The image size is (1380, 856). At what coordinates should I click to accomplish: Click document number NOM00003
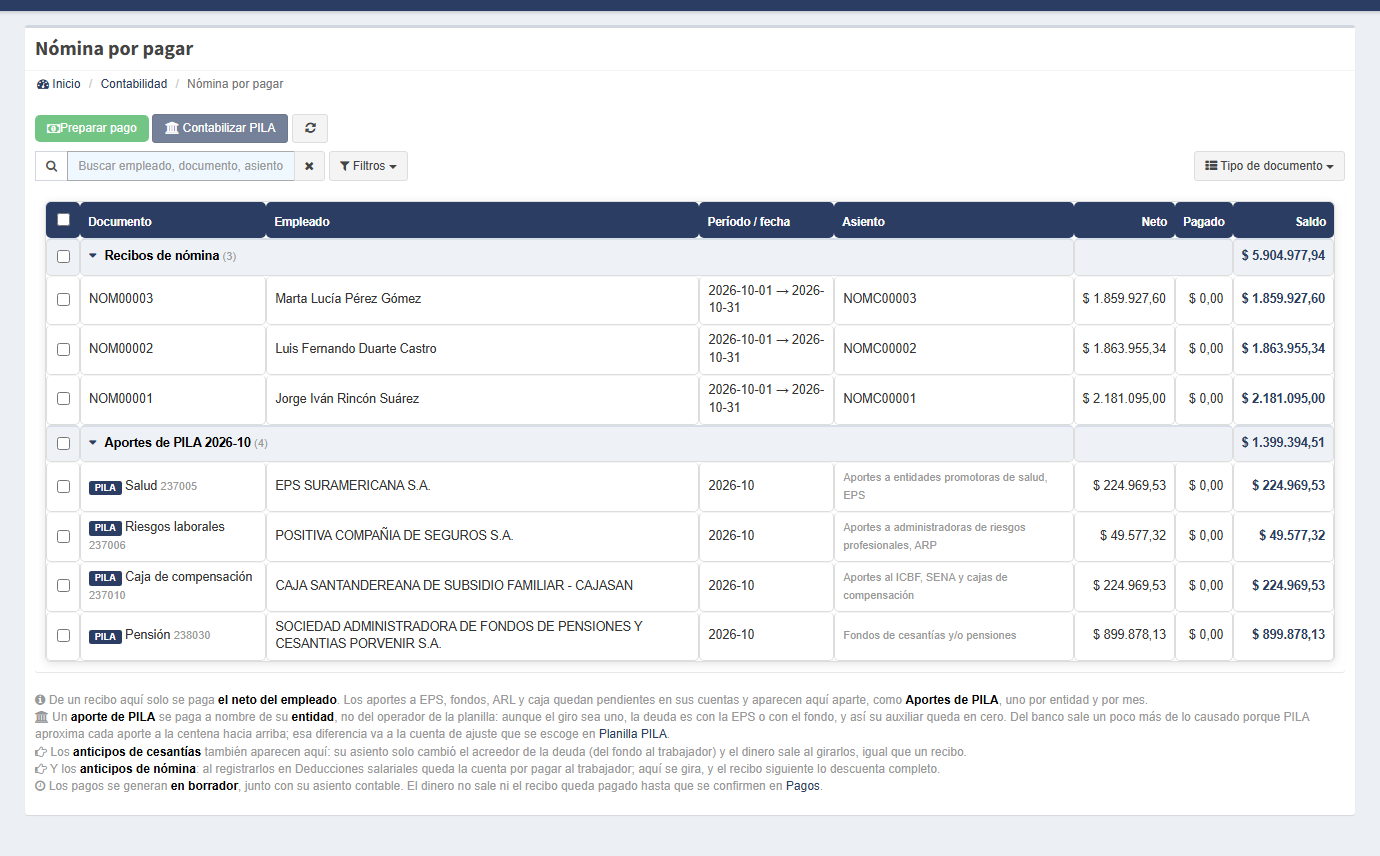(121, 298)
